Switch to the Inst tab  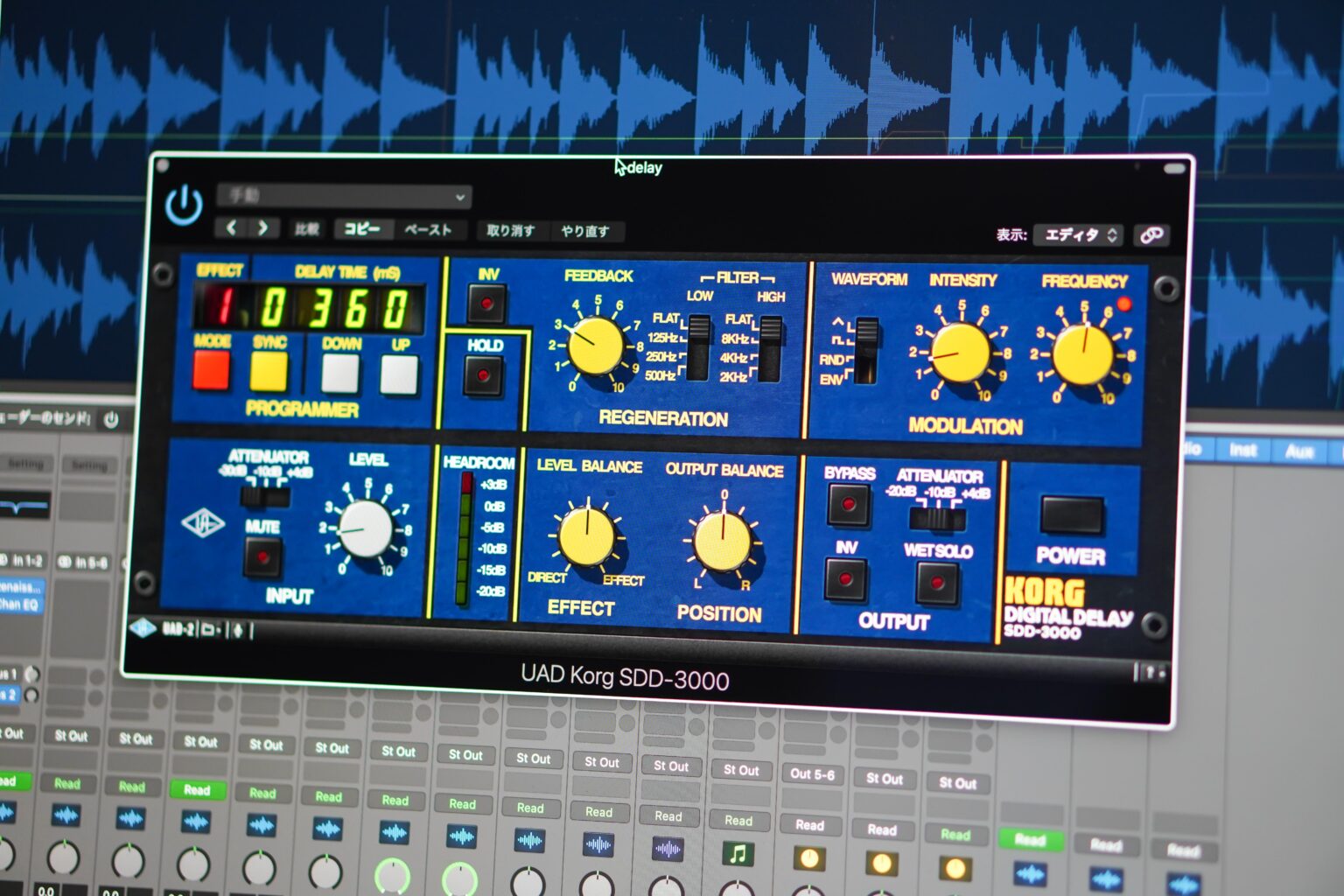coord(1242,451)
